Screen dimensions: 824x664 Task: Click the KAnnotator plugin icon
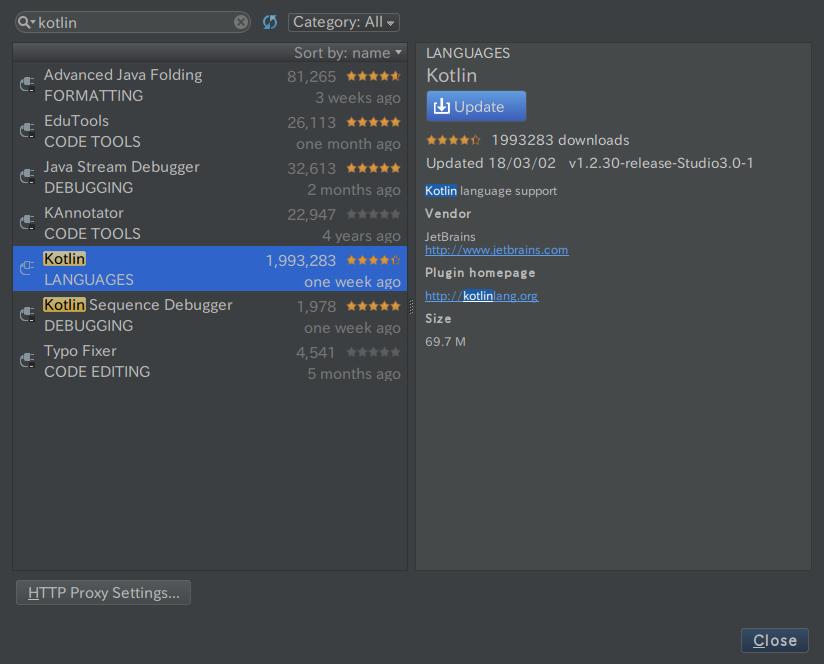27,223
